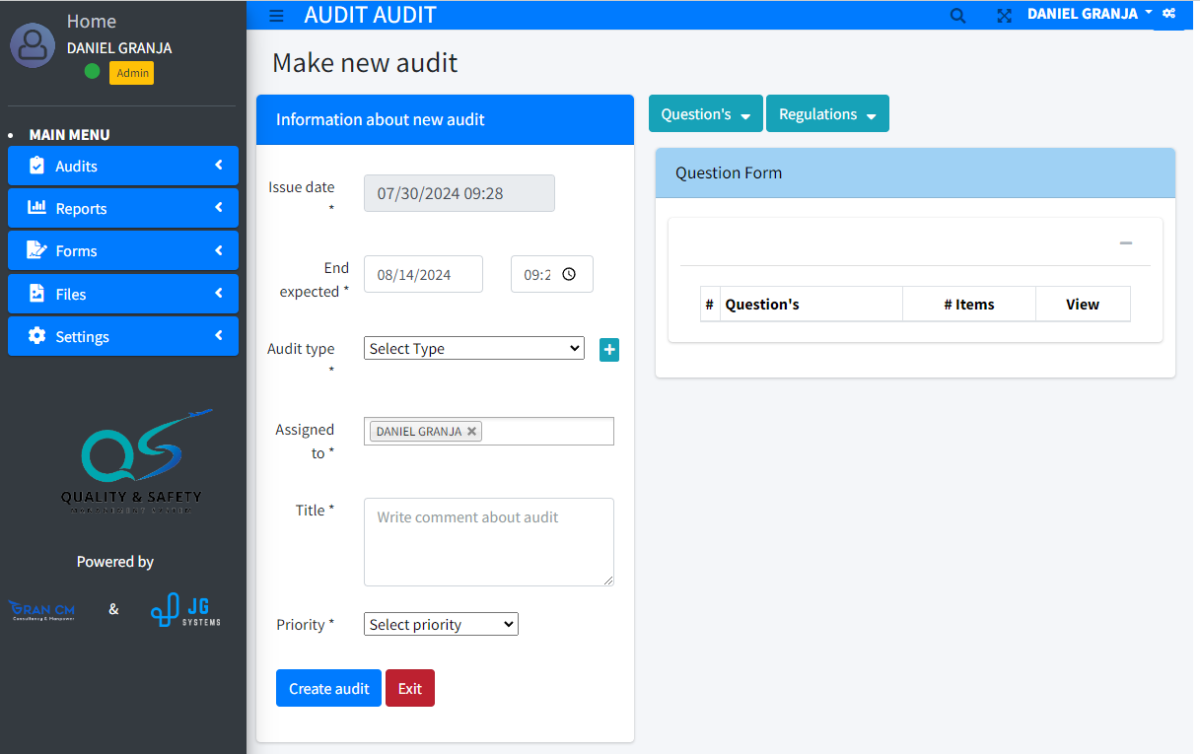
Task: Click the user avatar in the sidebar
Action: (x=32, y=45)
